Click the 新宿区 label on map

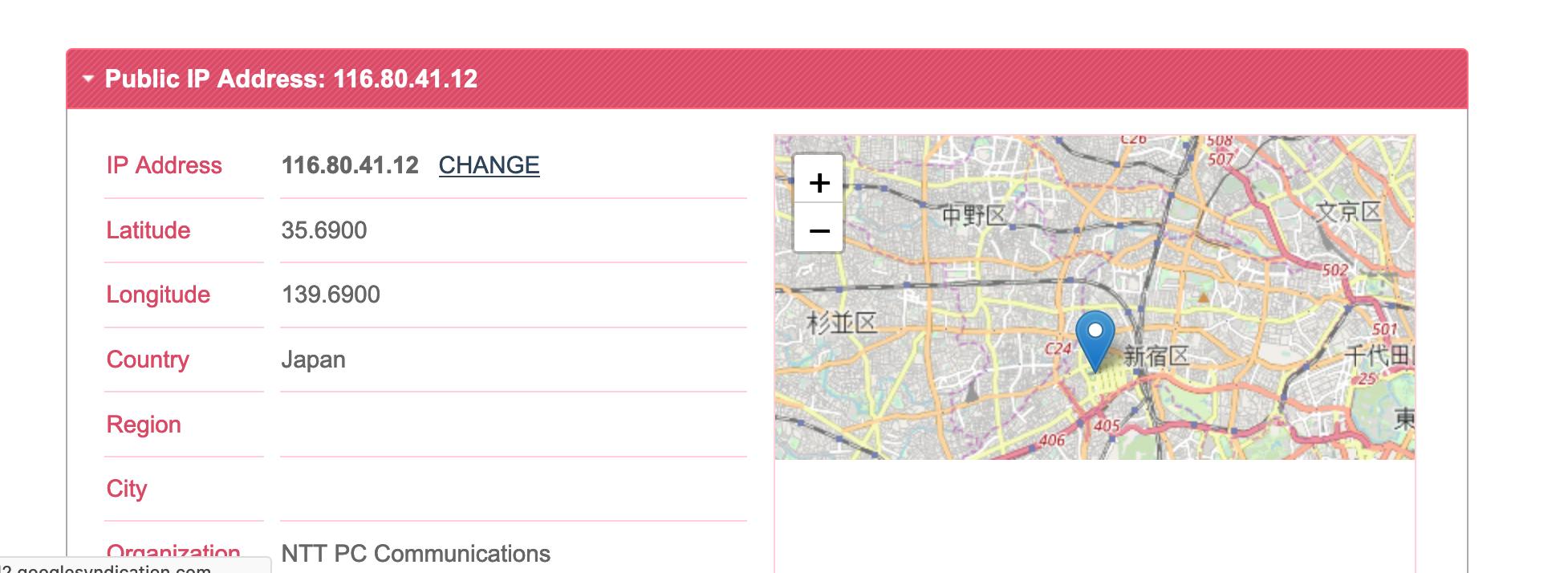[x=1156, y=356]
